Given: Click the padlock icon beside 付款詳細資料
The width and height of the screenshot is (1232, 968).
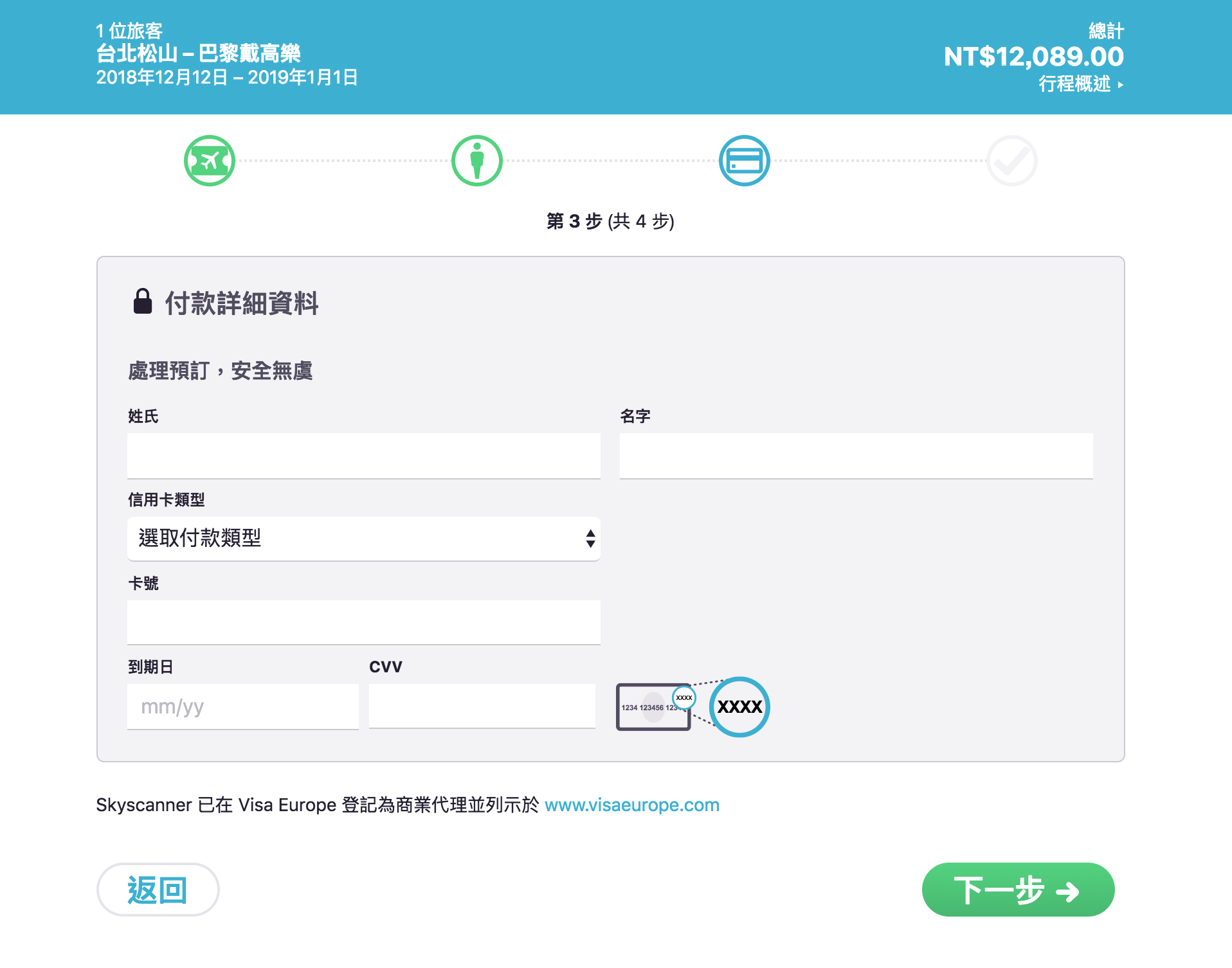Looking at the screenshot, I should click(x=143, y=301).
